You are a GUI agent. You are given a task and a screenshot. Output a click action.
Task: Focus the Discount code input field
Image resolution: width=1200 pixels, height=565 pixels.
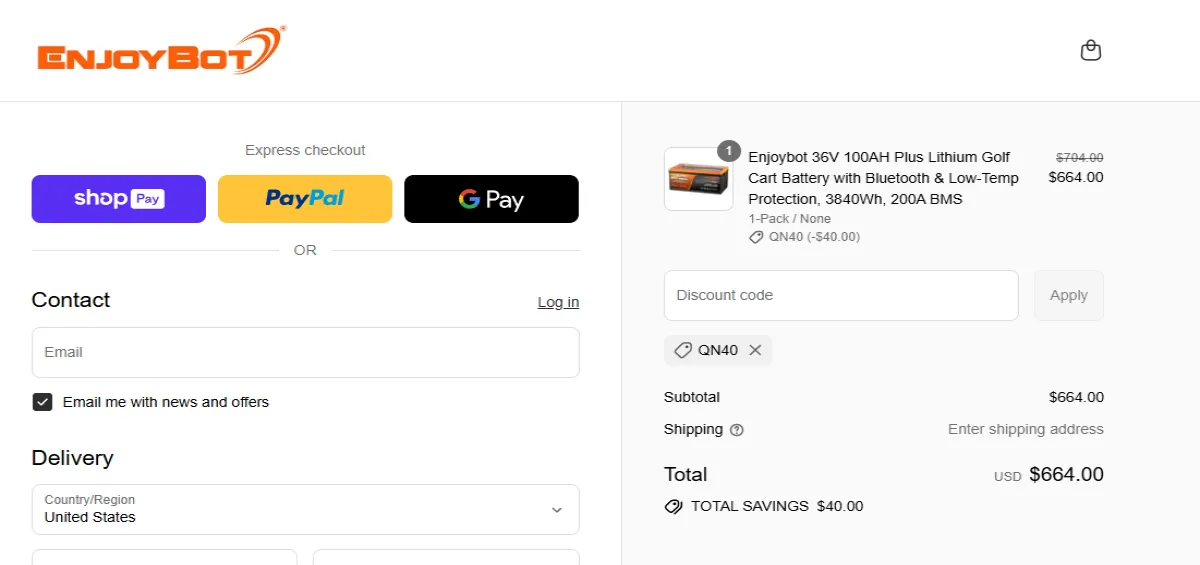pyautogui.click(x=841, y=295)
